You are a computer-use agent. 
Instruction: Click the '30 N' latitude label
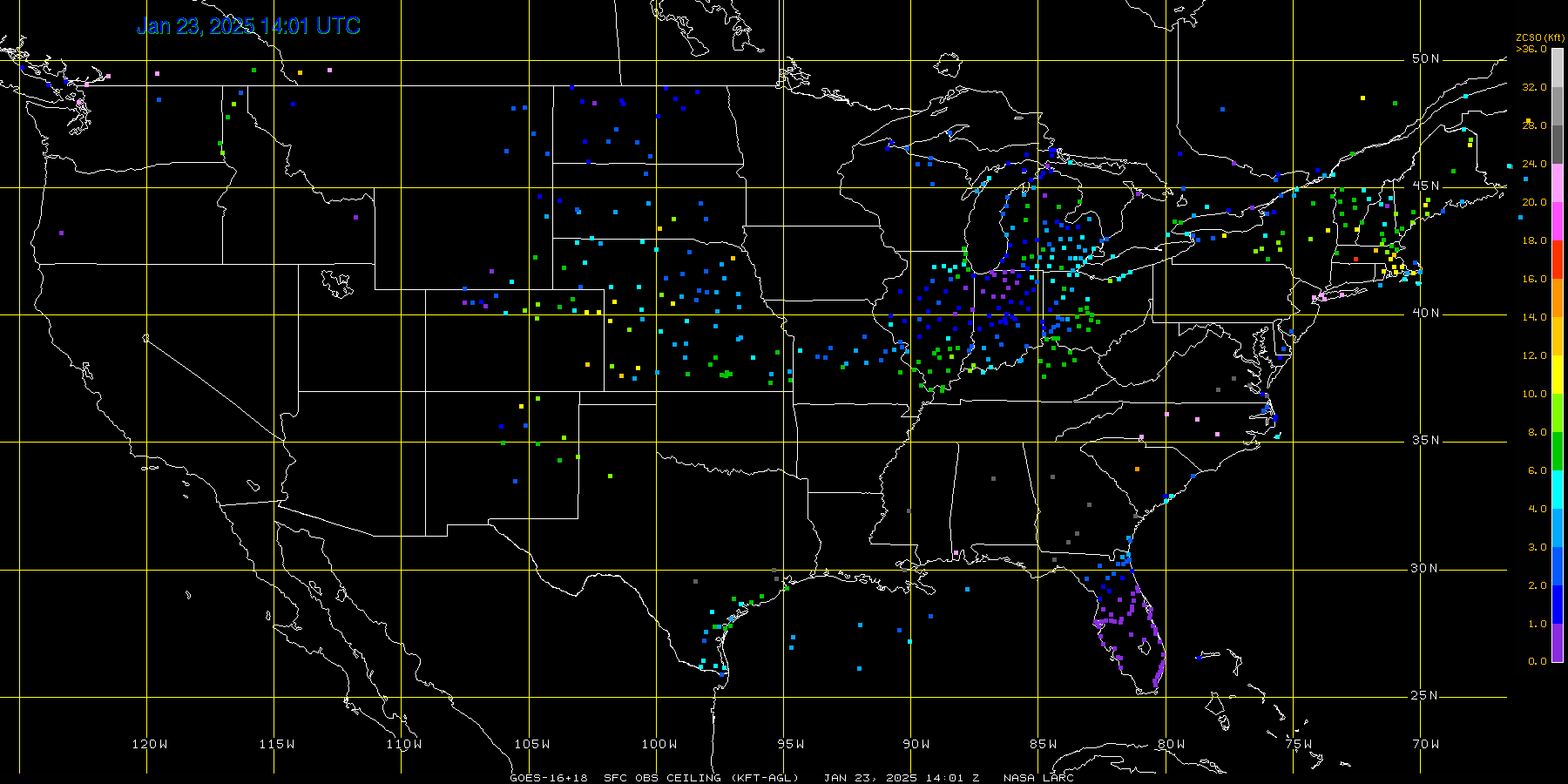[x=1425, y=568]
